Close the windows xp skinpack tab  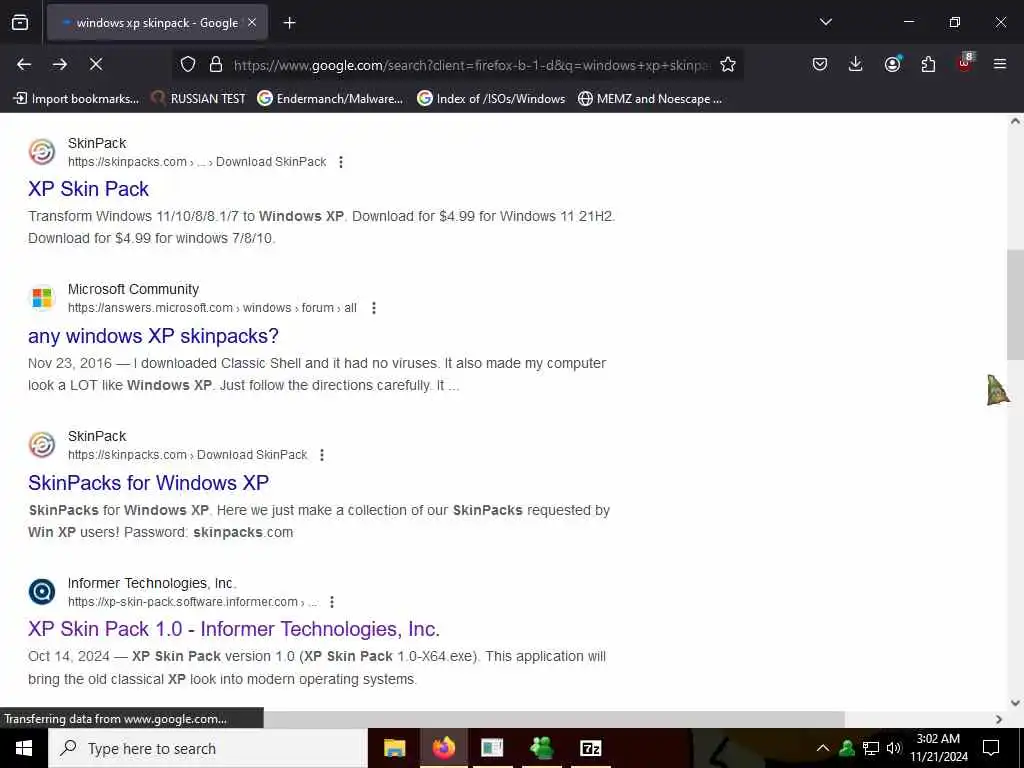[251, 22]
